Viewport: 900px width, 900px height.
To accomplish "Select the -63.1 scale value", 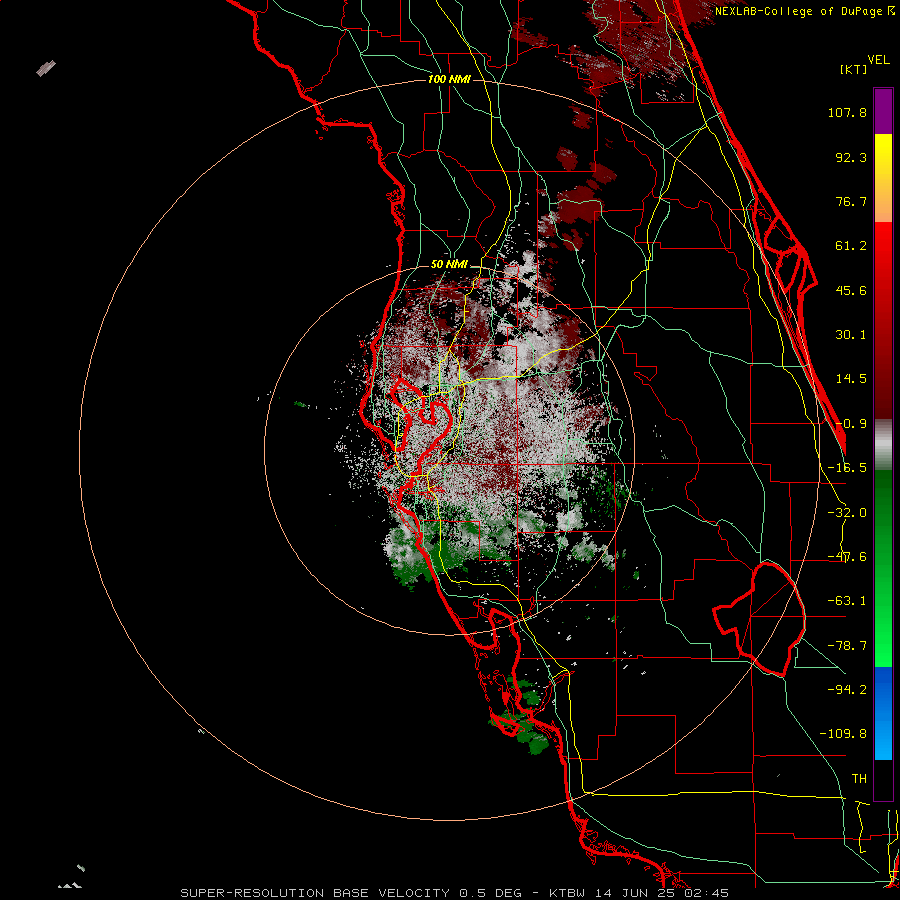I will 847,601.
